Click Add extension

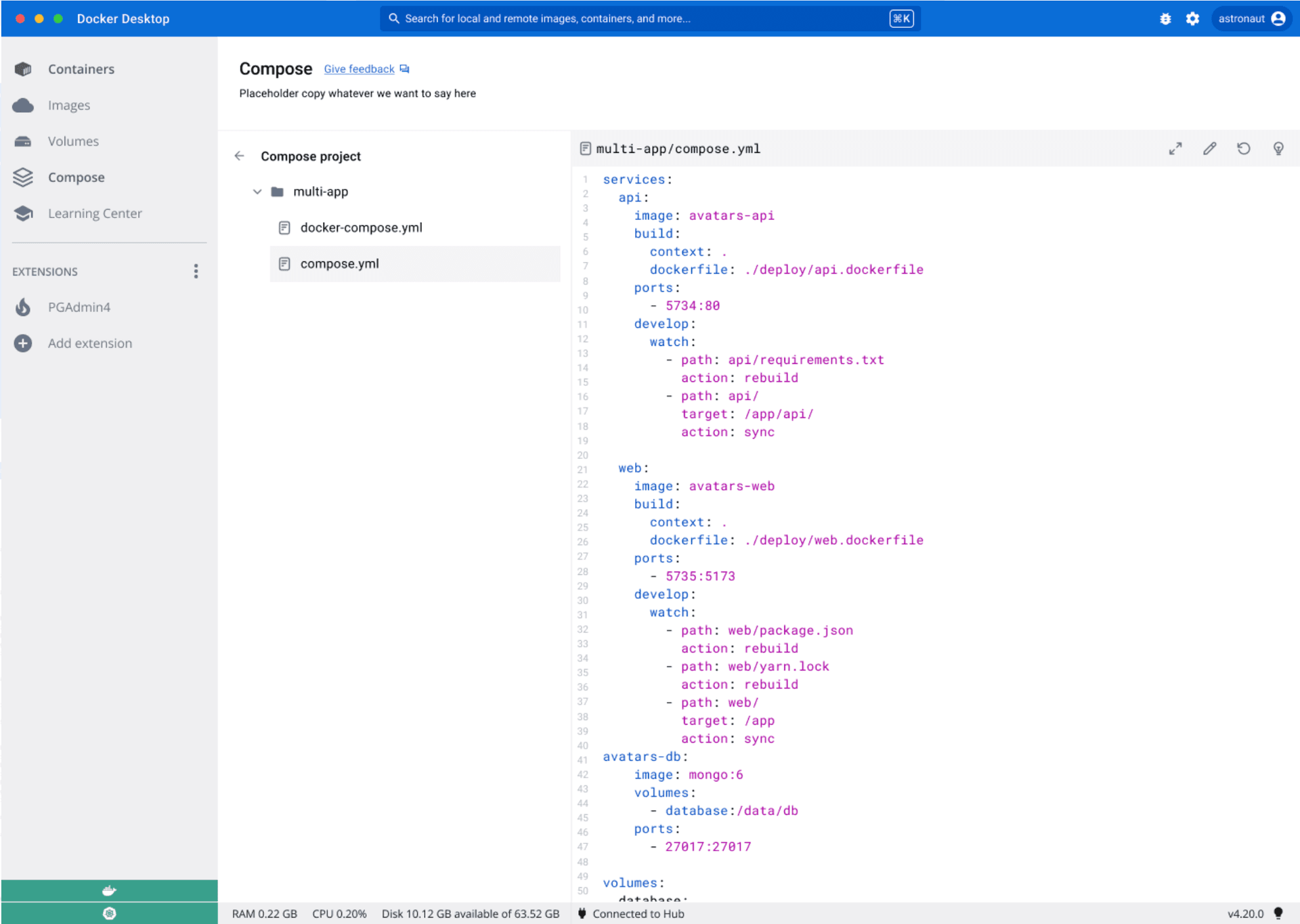[x=89, y=343]
